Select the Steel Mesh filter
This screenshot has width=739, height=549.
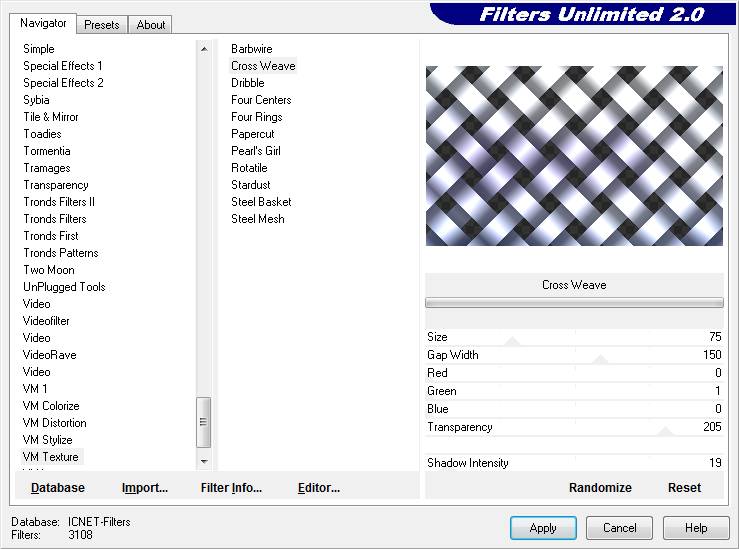click(x=258, y=219)
